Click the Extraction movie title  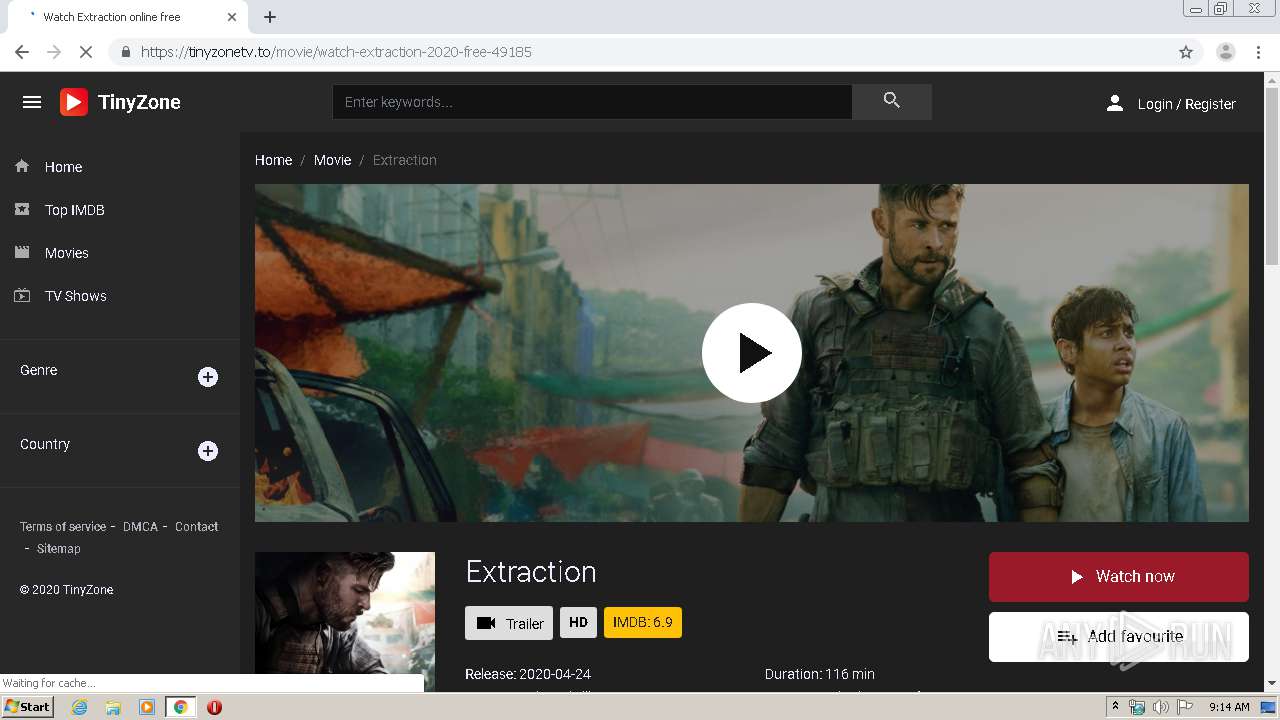click(531, 572)
